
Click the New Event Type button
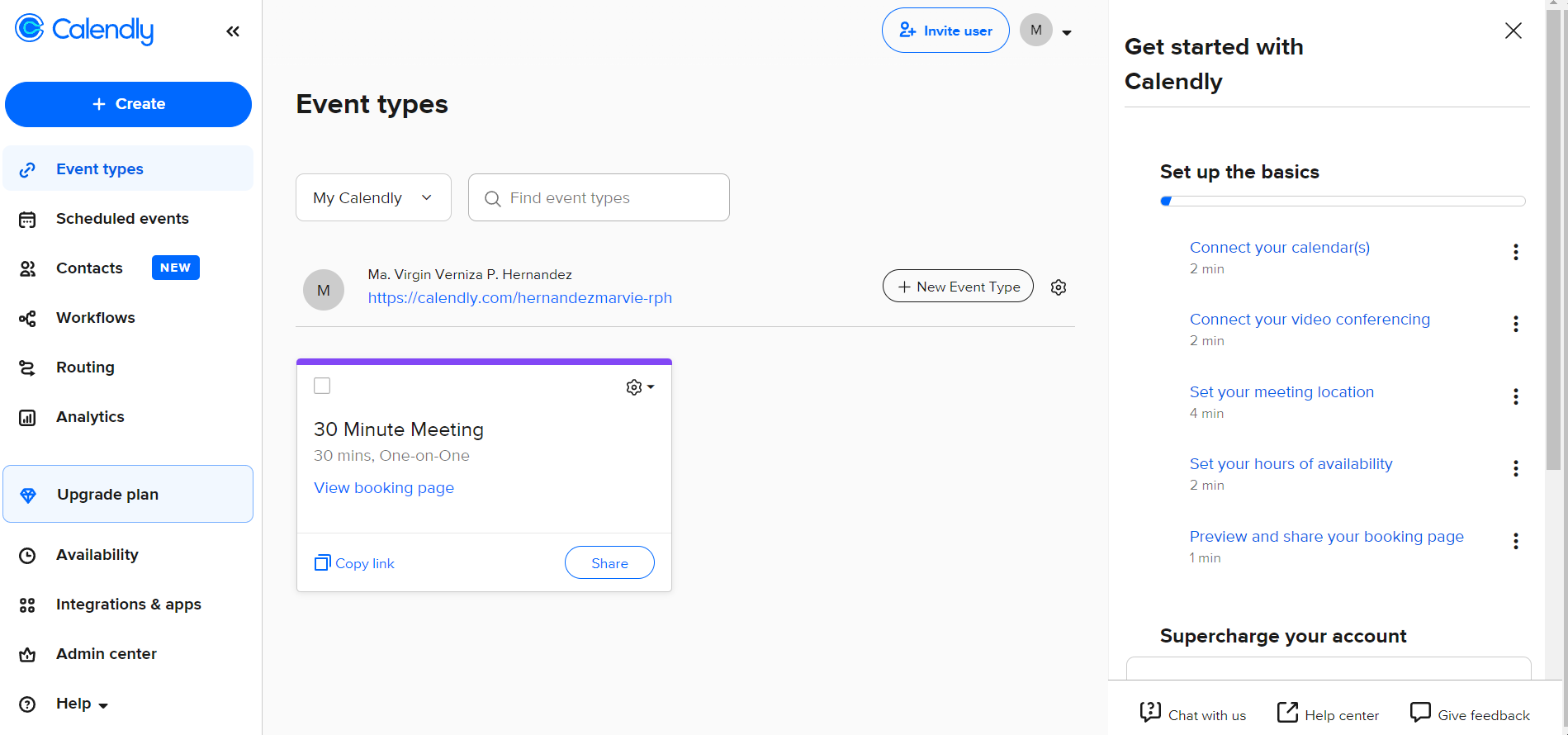point(958,287)
